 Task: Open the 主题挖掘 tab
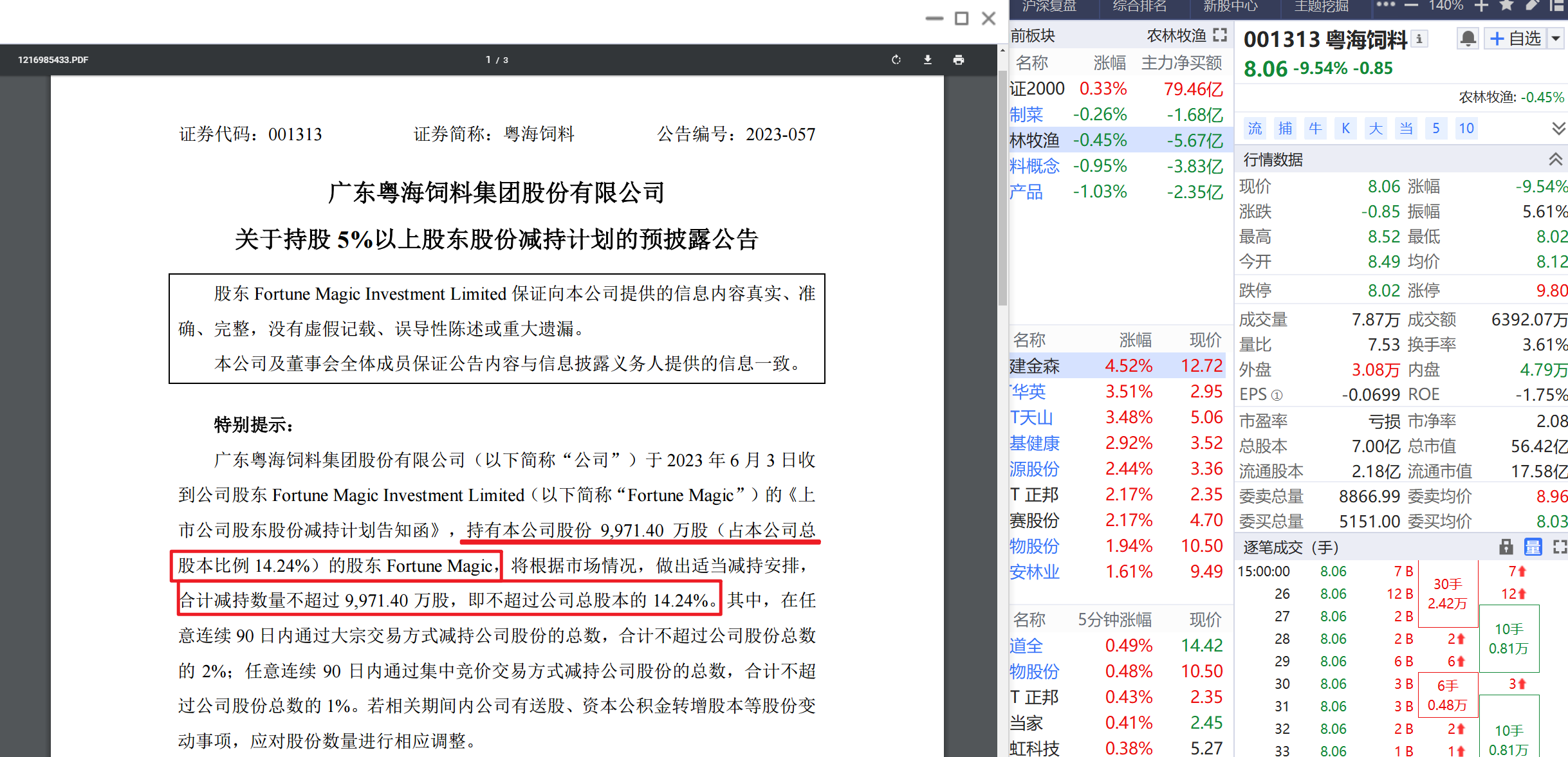coord(1321,6)
